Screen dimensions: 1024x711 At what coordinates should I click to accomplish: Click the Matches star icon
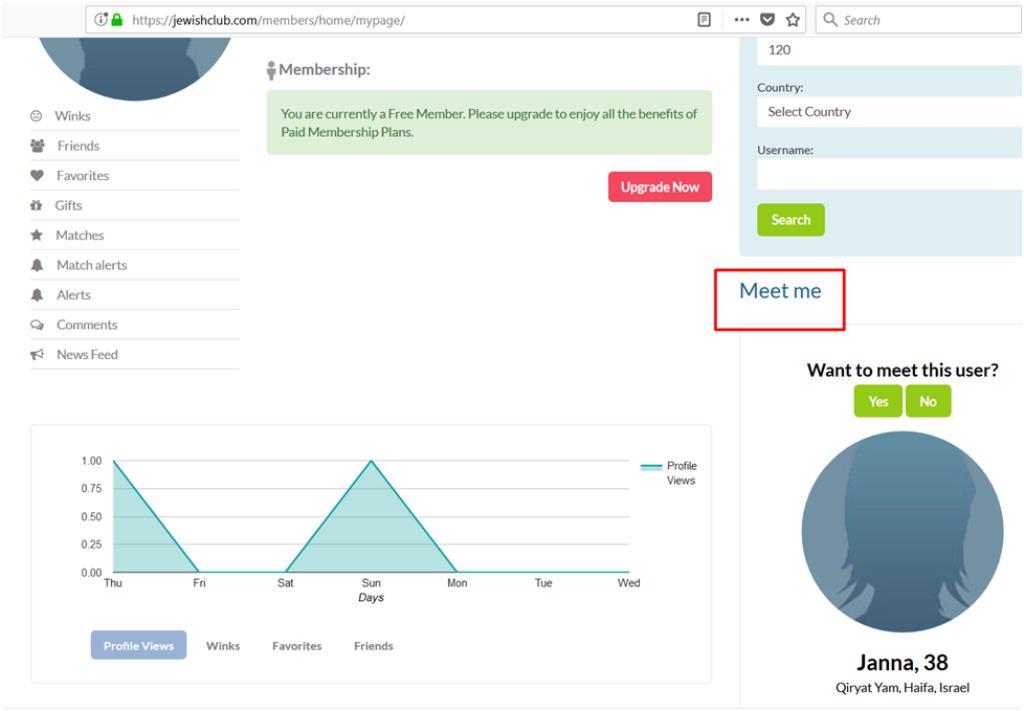tap(37, 235)
